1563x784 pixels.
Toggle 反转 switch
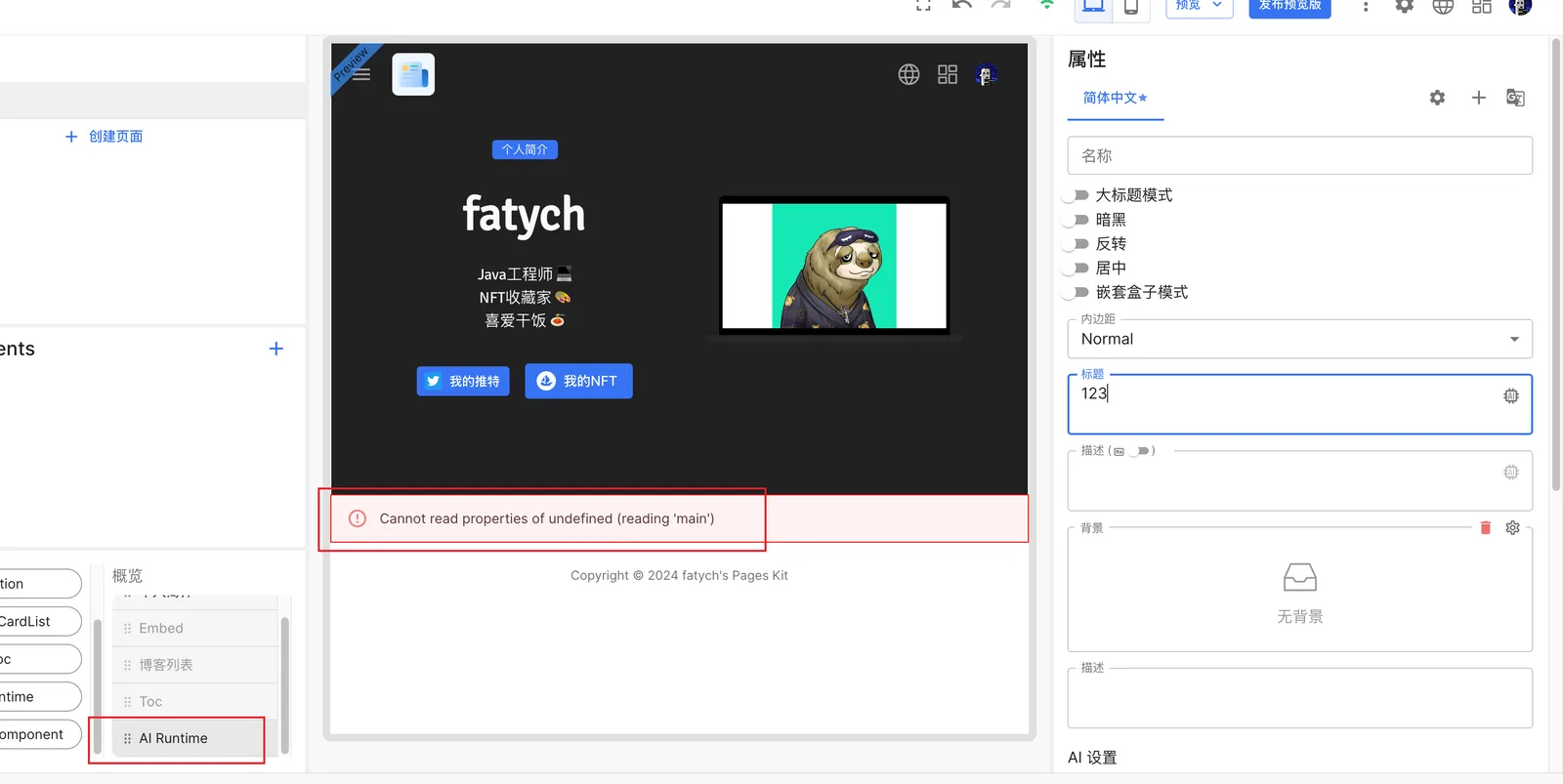pos(1076,244)
